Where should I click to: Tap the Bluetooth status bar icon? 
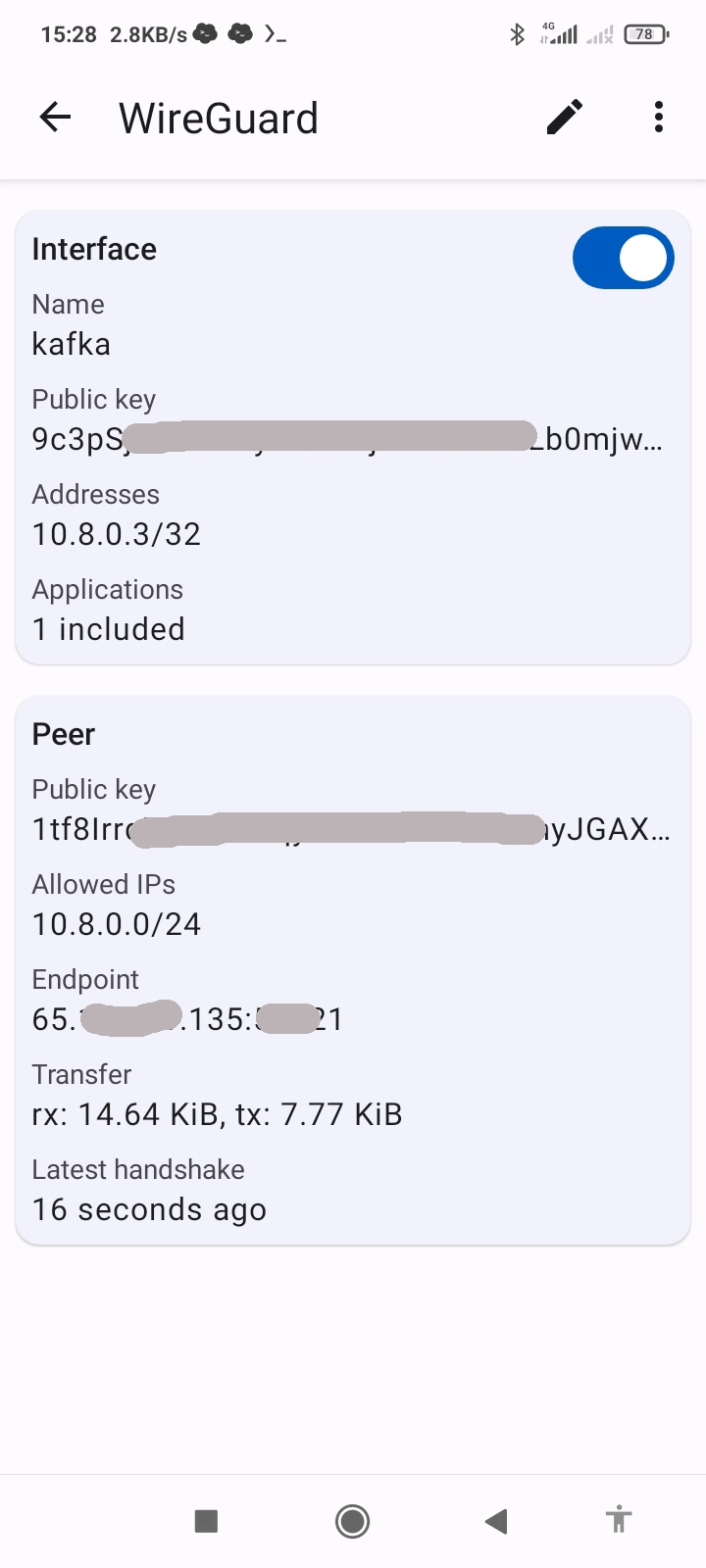pyautogui.click(x=517, y=35)
